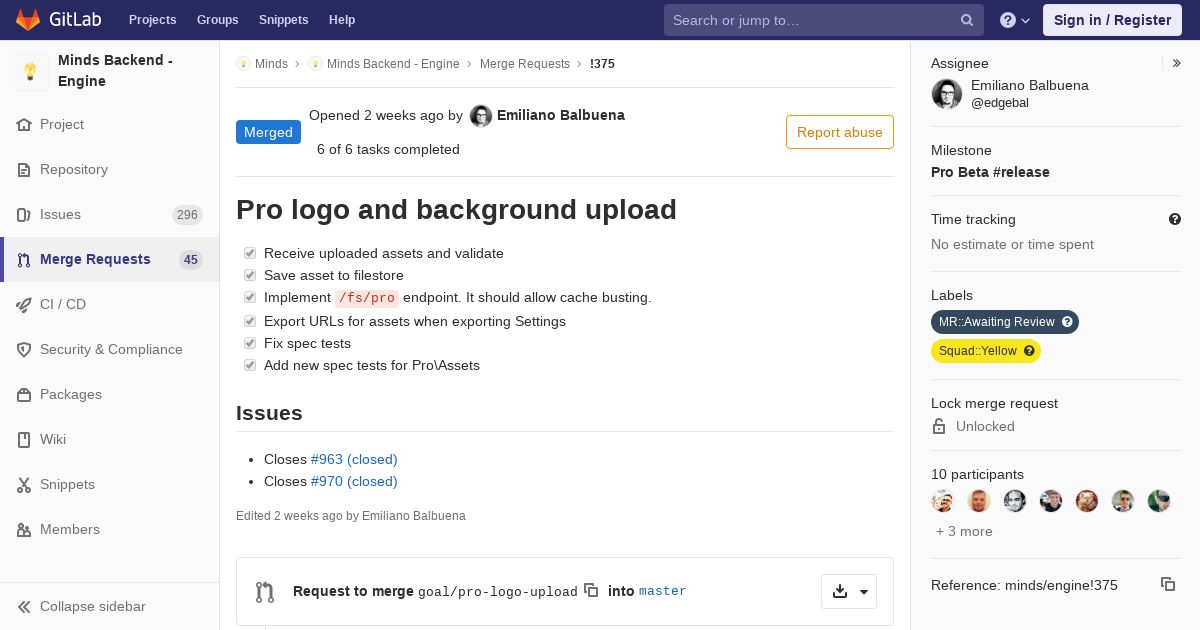Viewport: 1200px width, 630px height.
Task: Click the blue Merged status badge
Action: coord(268,132)
